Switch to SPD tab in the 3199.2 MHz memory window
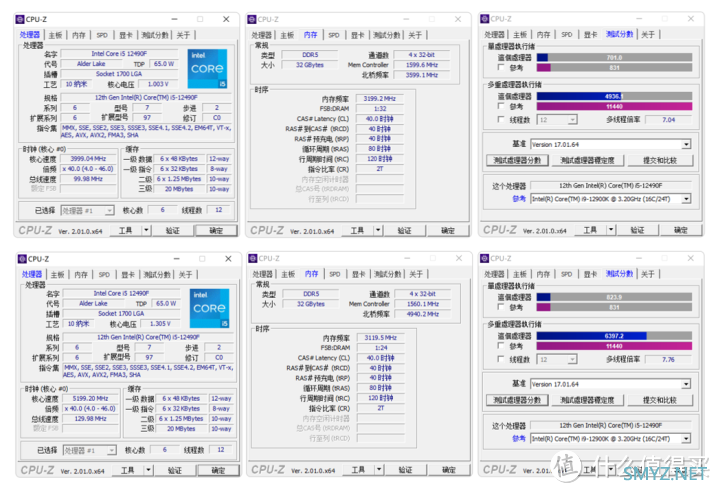720x493 pixels. coord(334,35)
